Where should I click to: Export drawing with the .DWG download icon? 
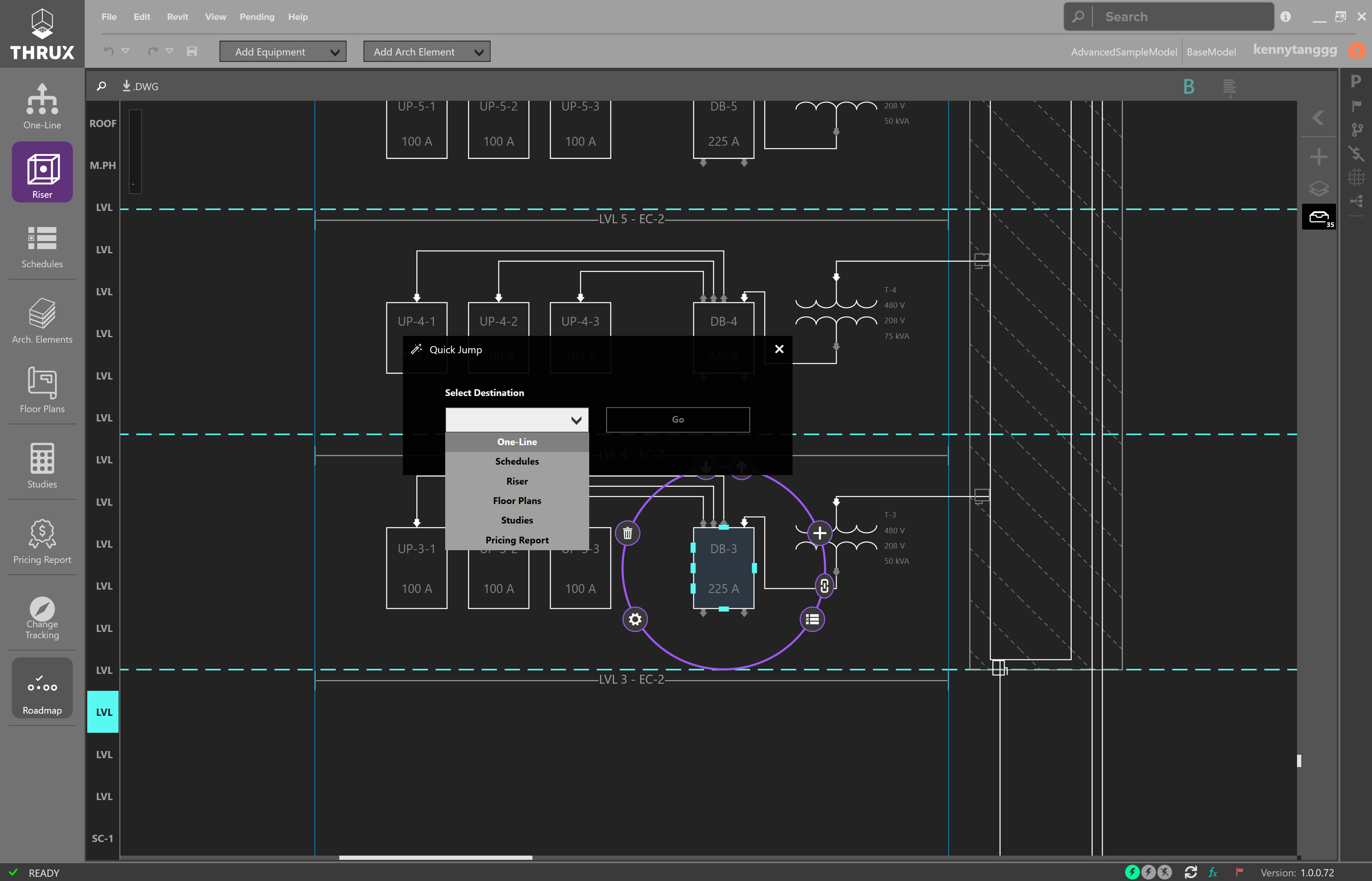[140, 86]
